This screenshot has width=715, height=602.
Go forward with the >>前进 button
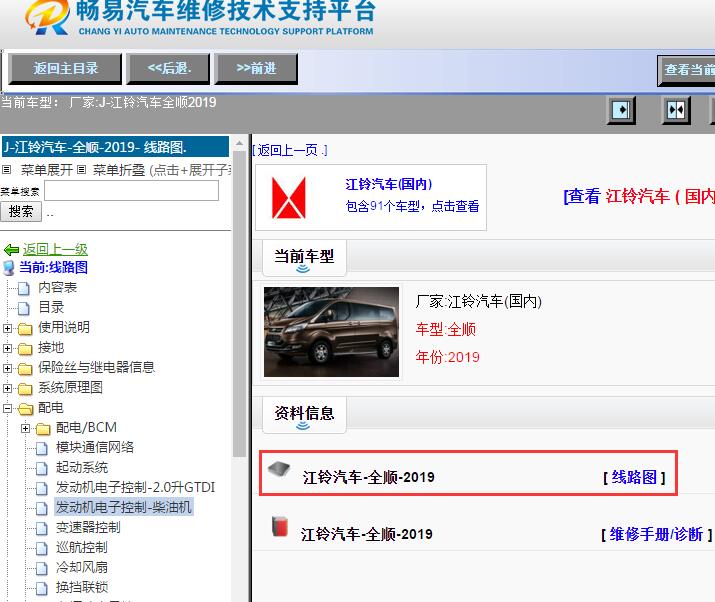click(x=256, y=69)
